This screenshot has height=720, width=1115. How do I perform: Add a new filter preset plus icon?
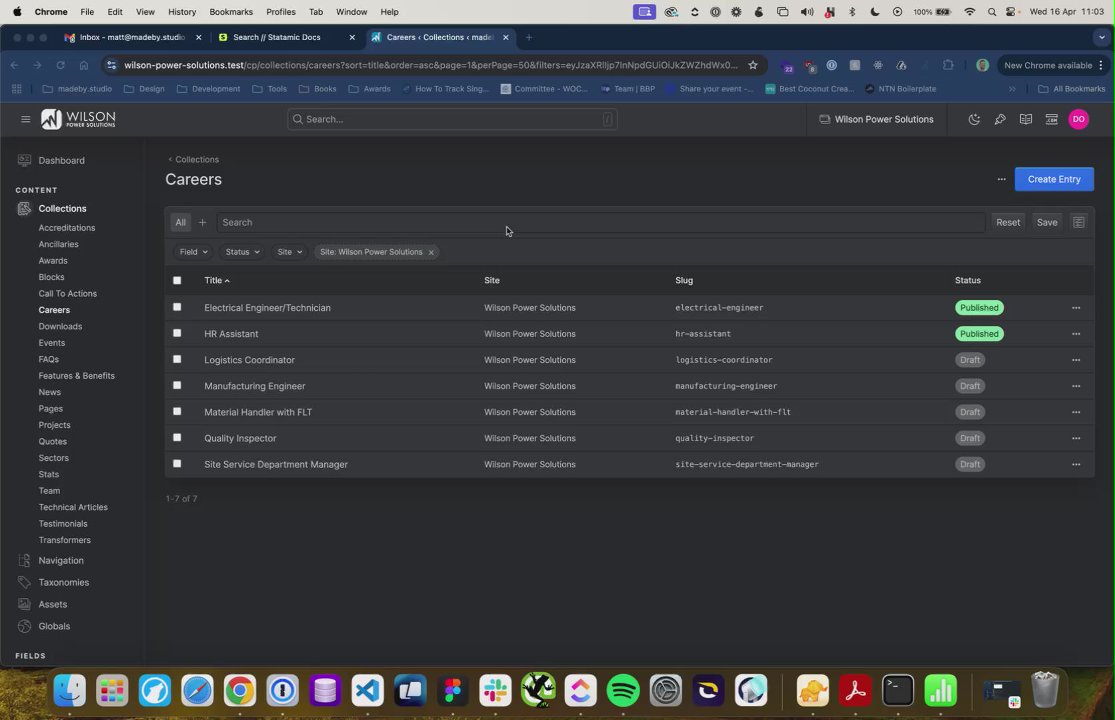(202, 222)
